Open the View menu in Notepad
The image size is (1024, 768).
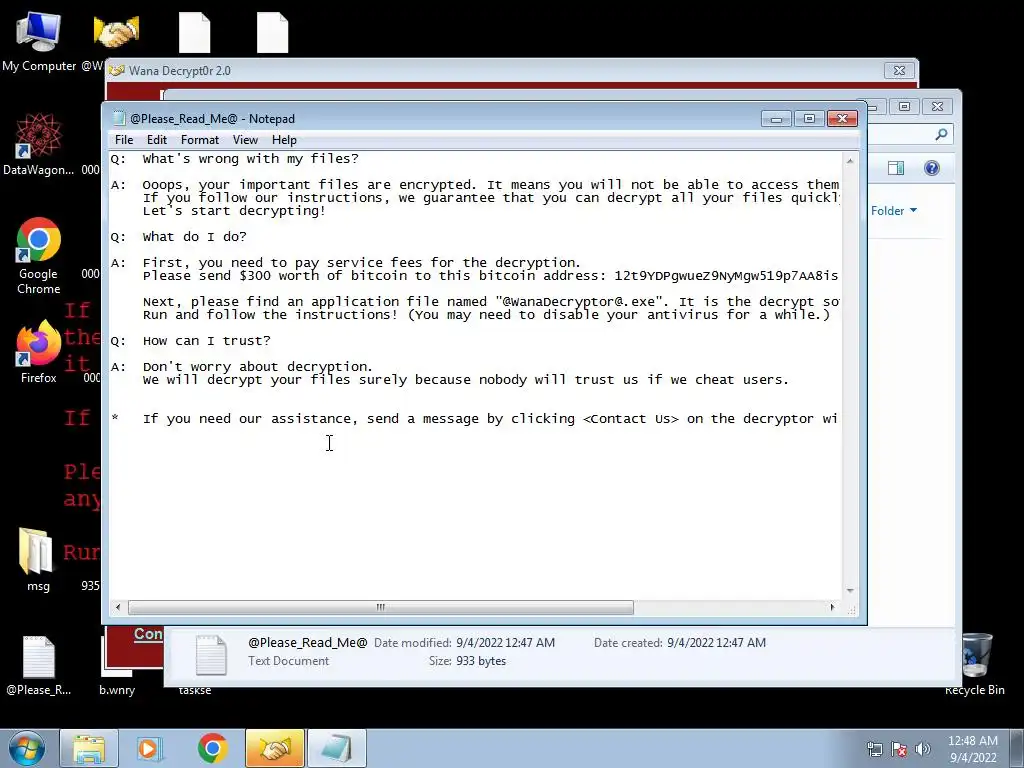click(246, 140)
